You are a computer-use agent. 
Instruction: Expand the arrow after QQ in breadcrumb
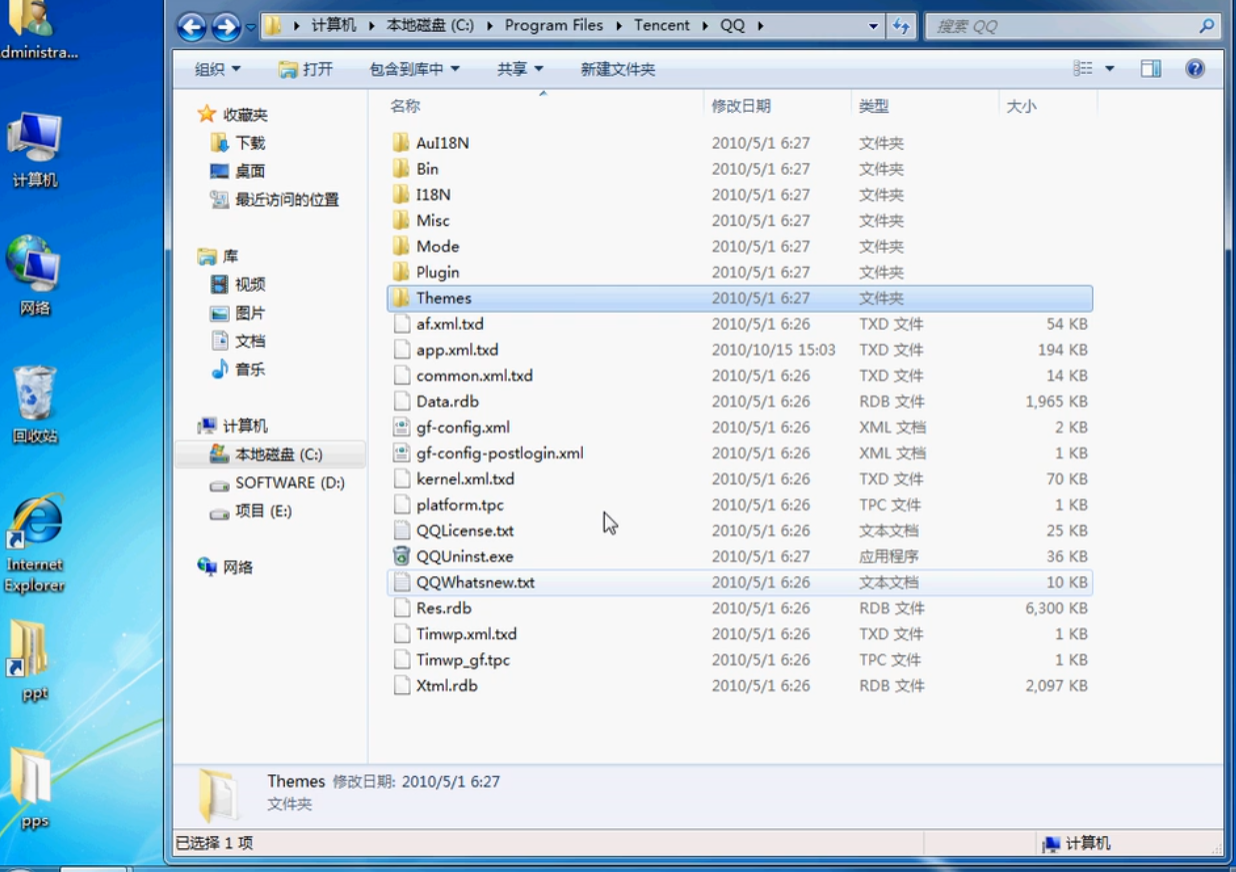point(761,26)
